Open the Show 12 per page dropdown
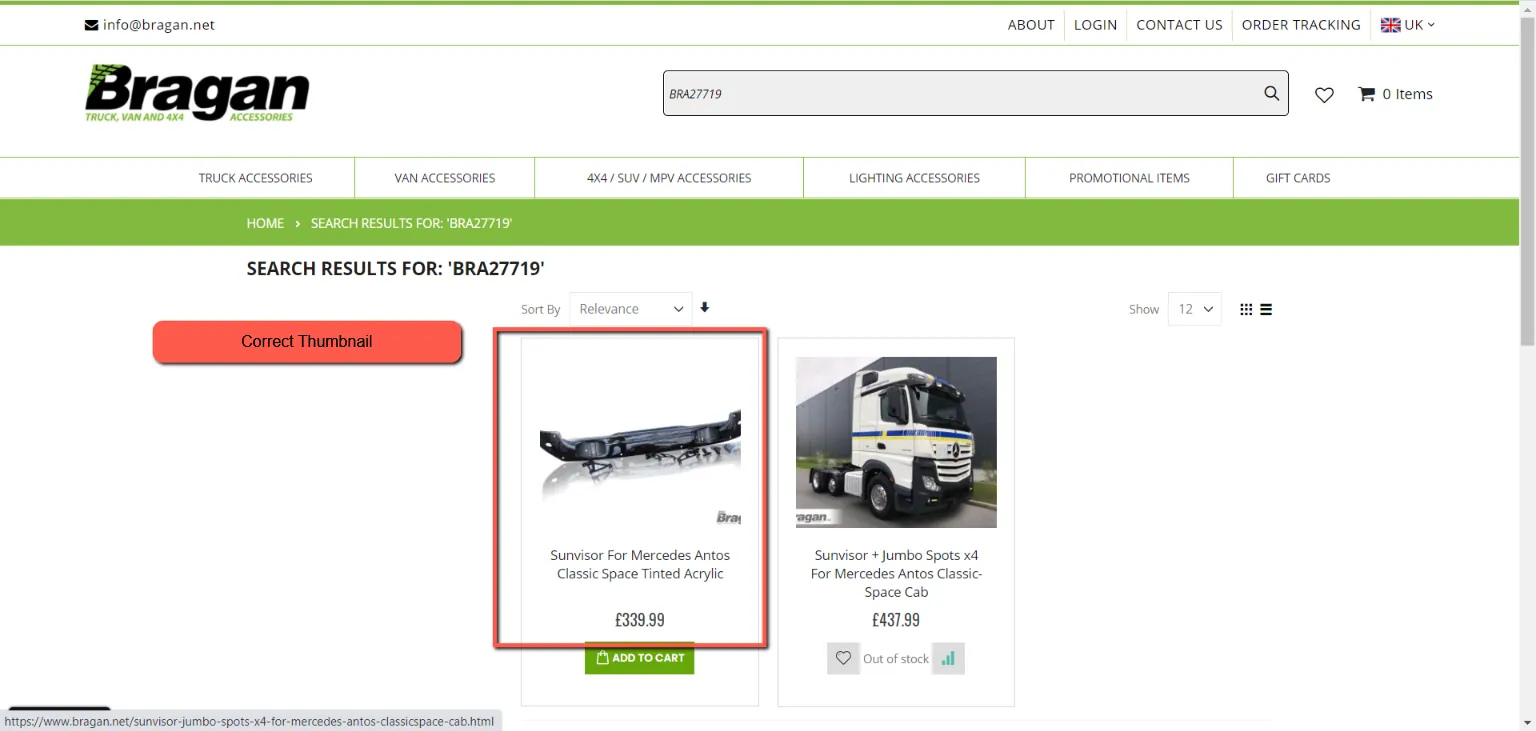 pos(1194,309)
